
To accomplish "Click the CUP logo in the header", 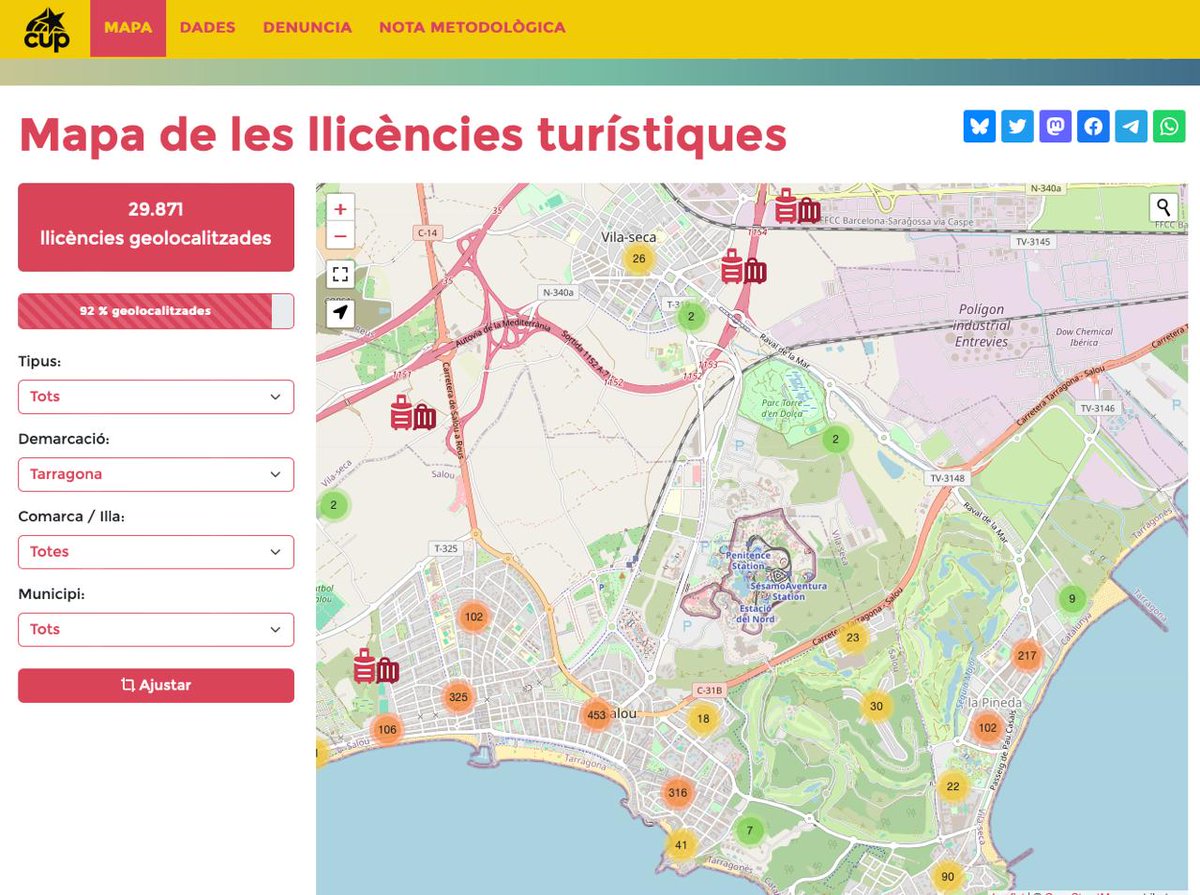I will [x=47, y=29].
